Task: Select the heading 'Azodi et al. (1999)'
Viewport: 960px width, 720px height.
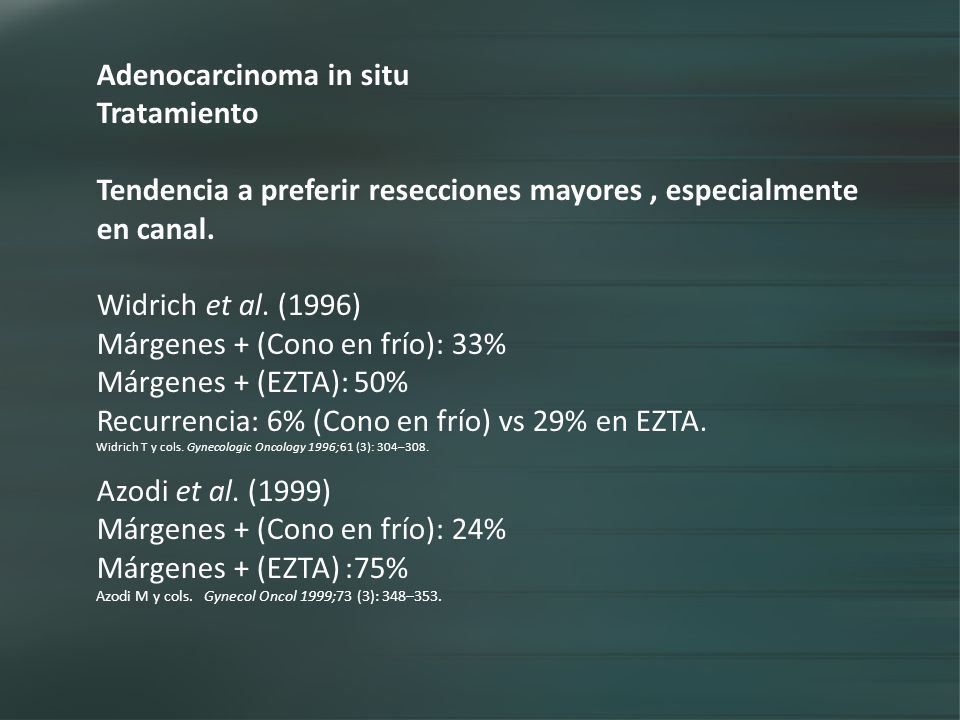Action: (x=214, y=490)
